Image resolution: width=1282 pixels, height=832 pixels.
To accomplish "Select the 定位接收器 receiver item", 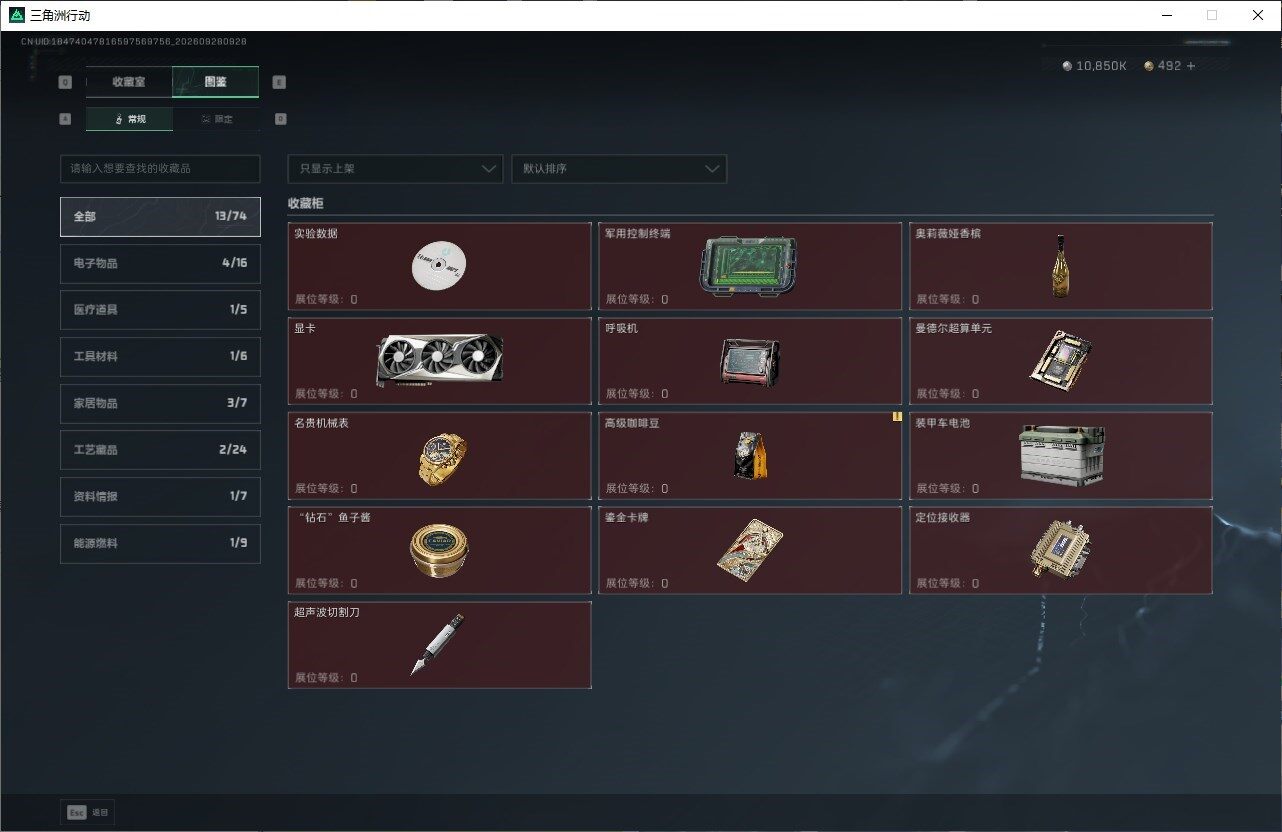I will click(x=1061, y=550).
